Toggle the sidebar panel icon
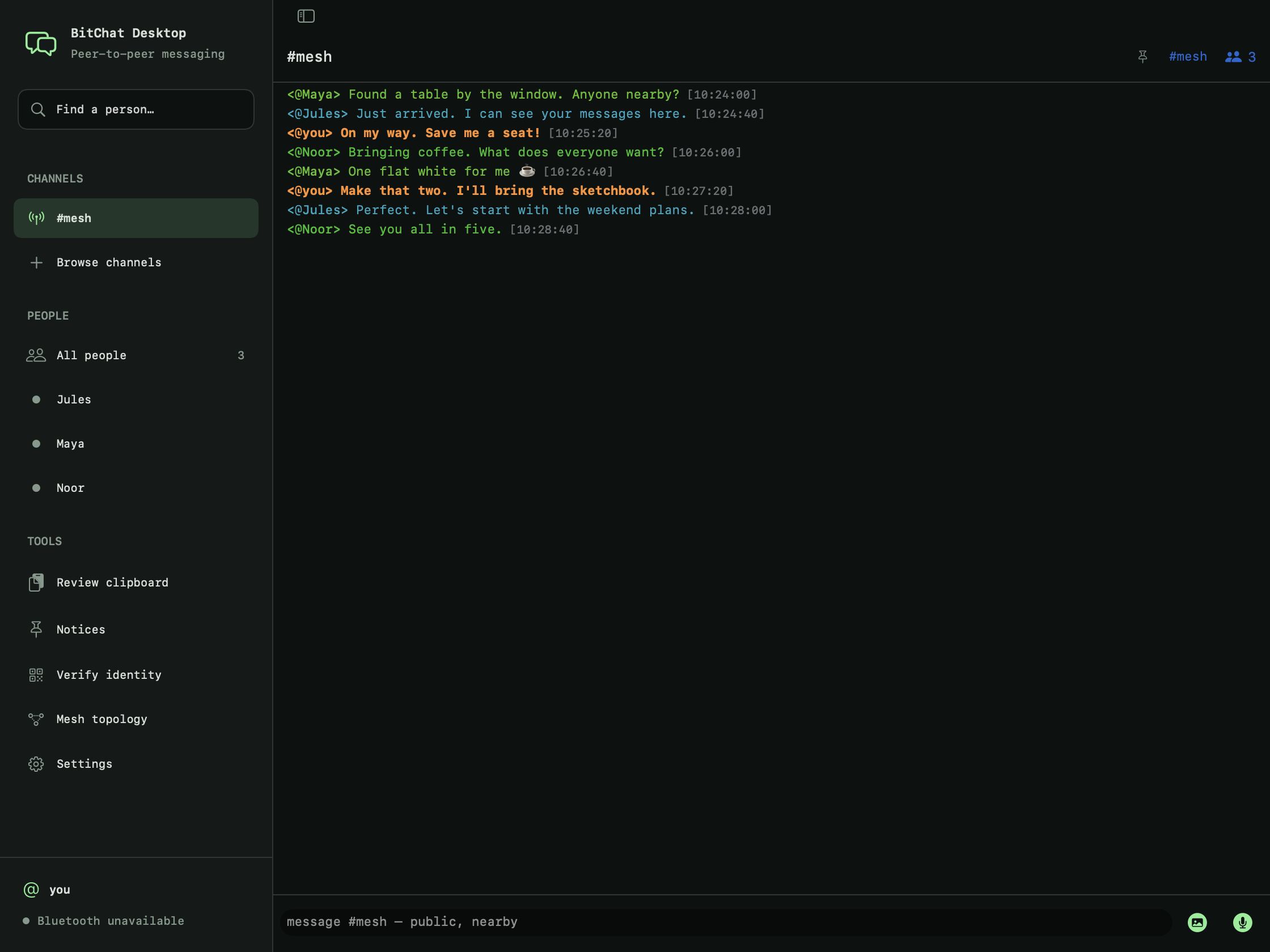1270x952 pixels. point(306,16)
